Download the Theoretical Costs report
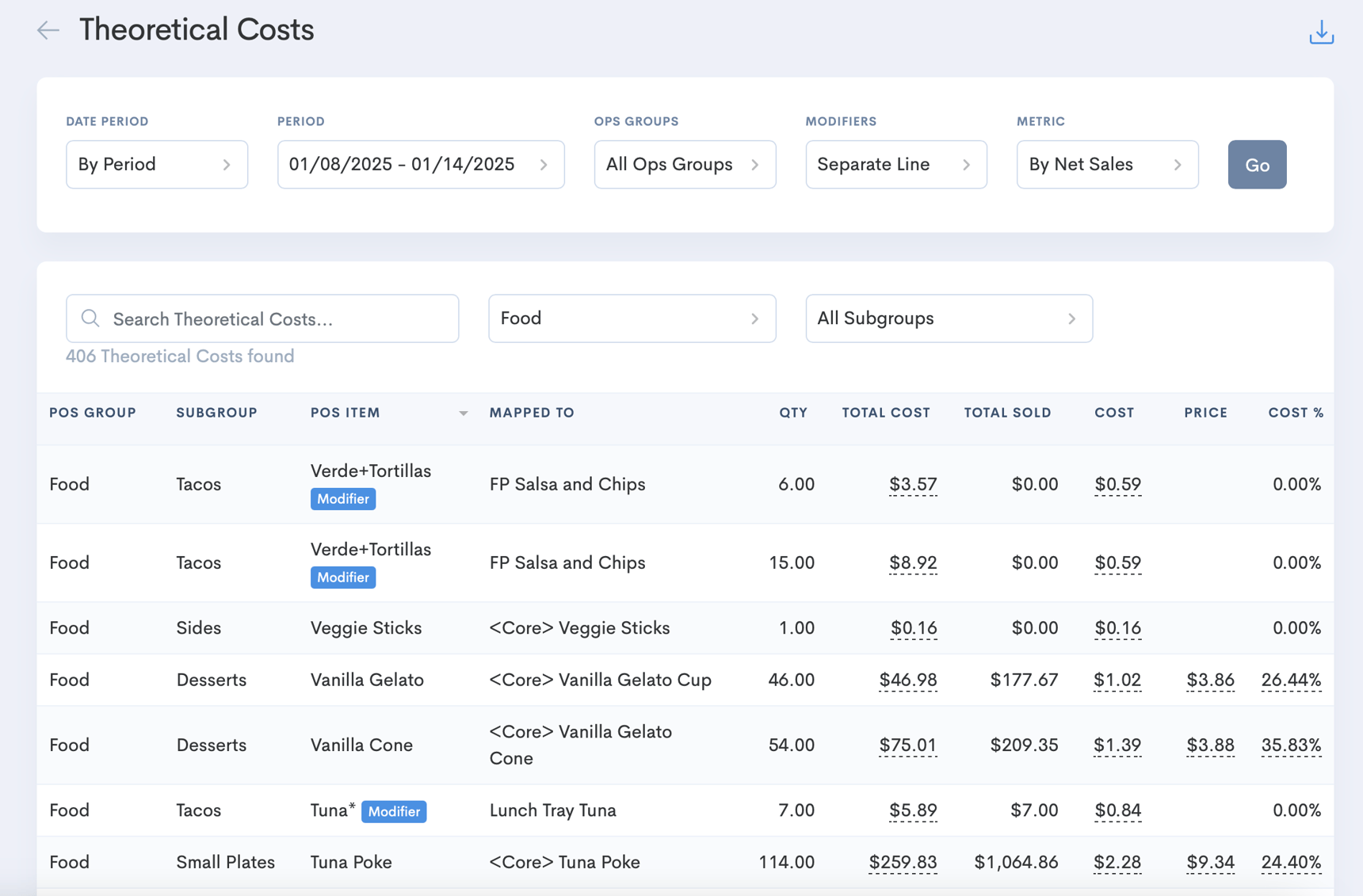This screenshot has width=1363, height=896. [x=1321, y=32]
